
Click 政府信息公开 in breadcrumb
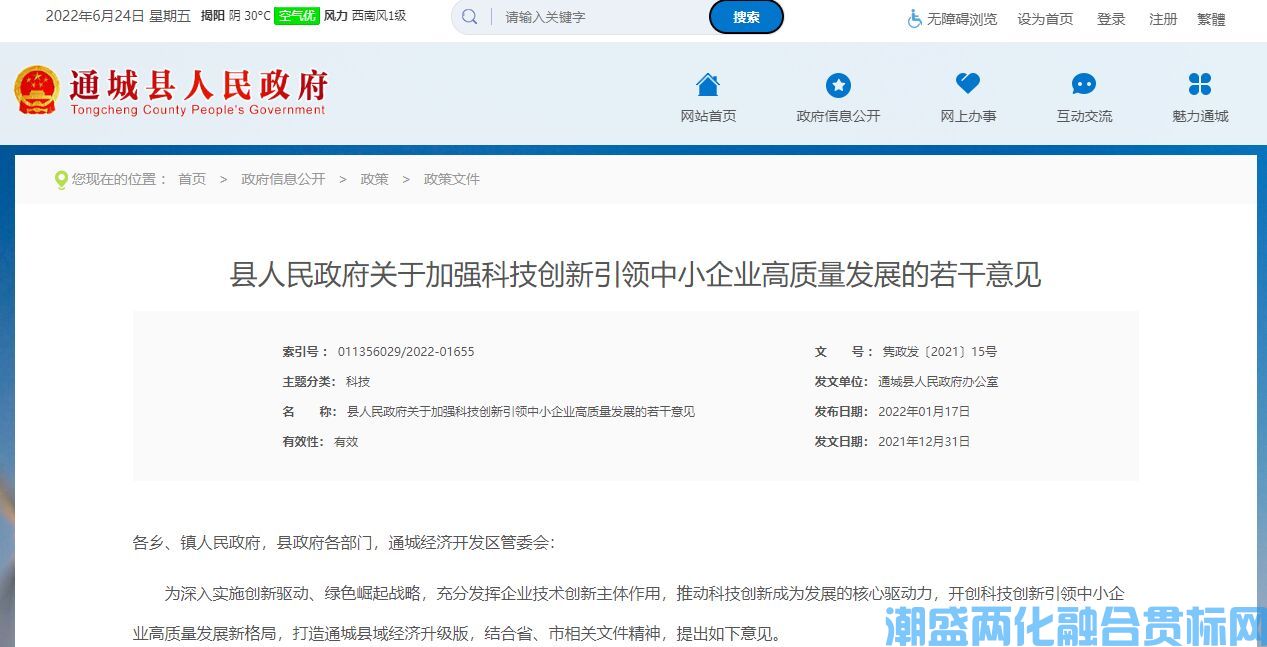283,179
